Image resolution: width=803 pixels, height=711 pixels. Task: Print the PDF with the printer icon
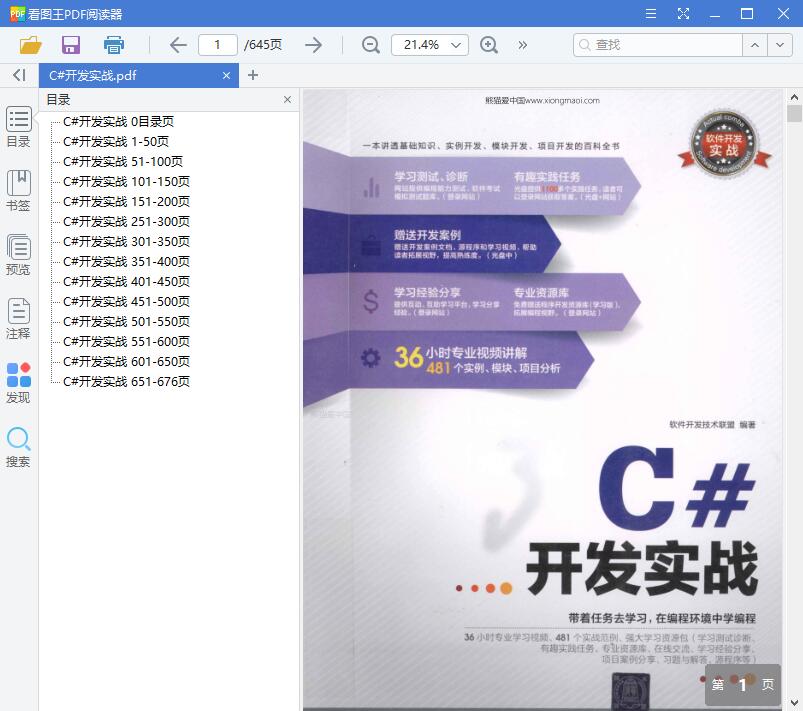(x=114, y=45)
